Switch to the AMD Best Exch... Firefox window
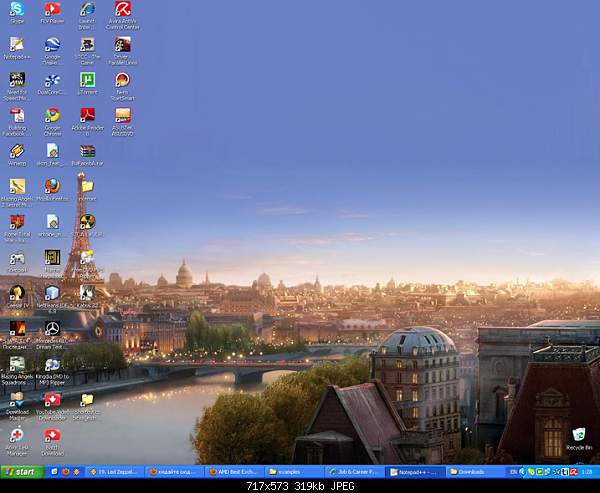 point(235,472)
